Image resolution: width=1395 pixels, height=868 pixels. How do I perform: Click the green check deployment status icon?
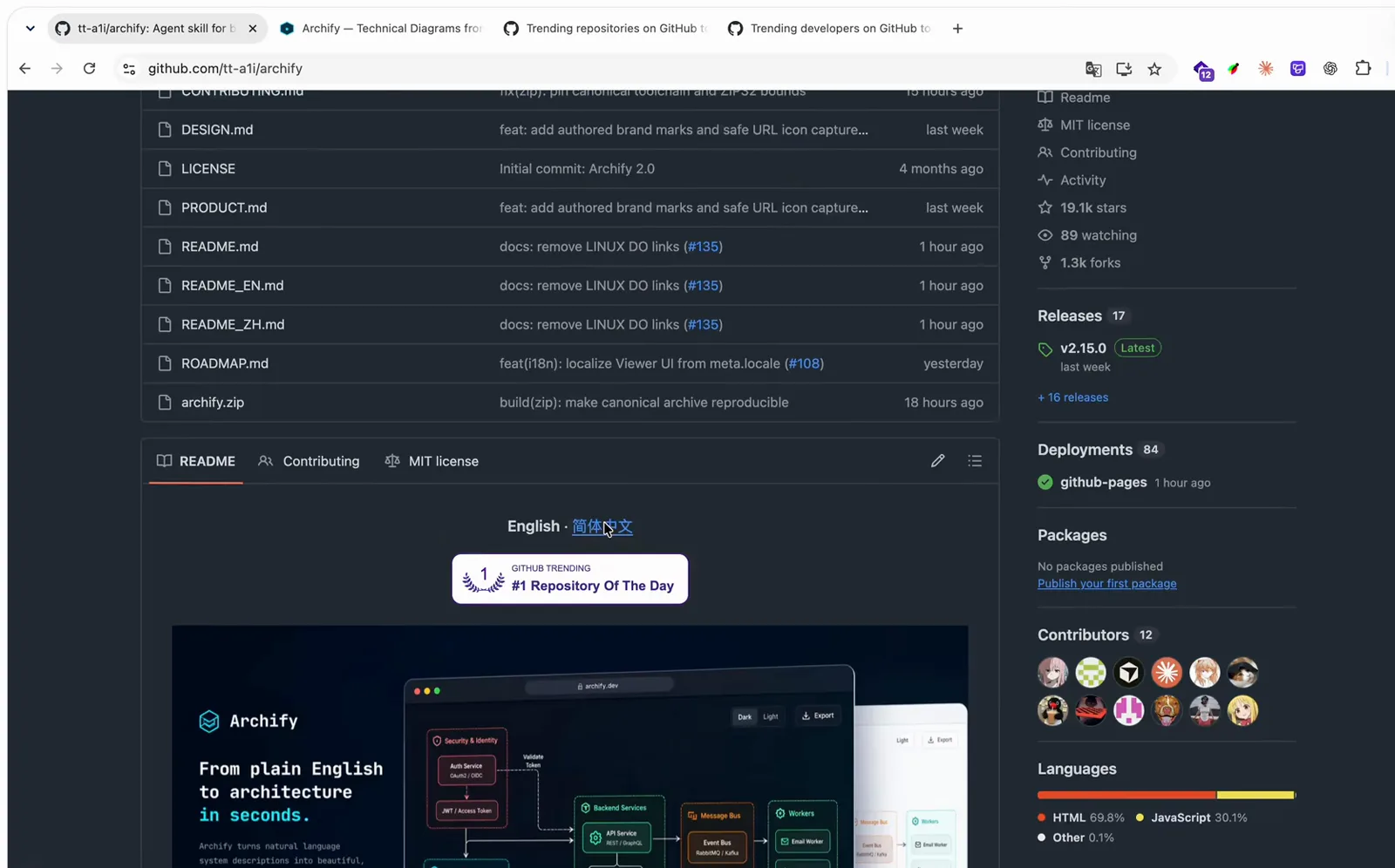[x=1045, y=482]
